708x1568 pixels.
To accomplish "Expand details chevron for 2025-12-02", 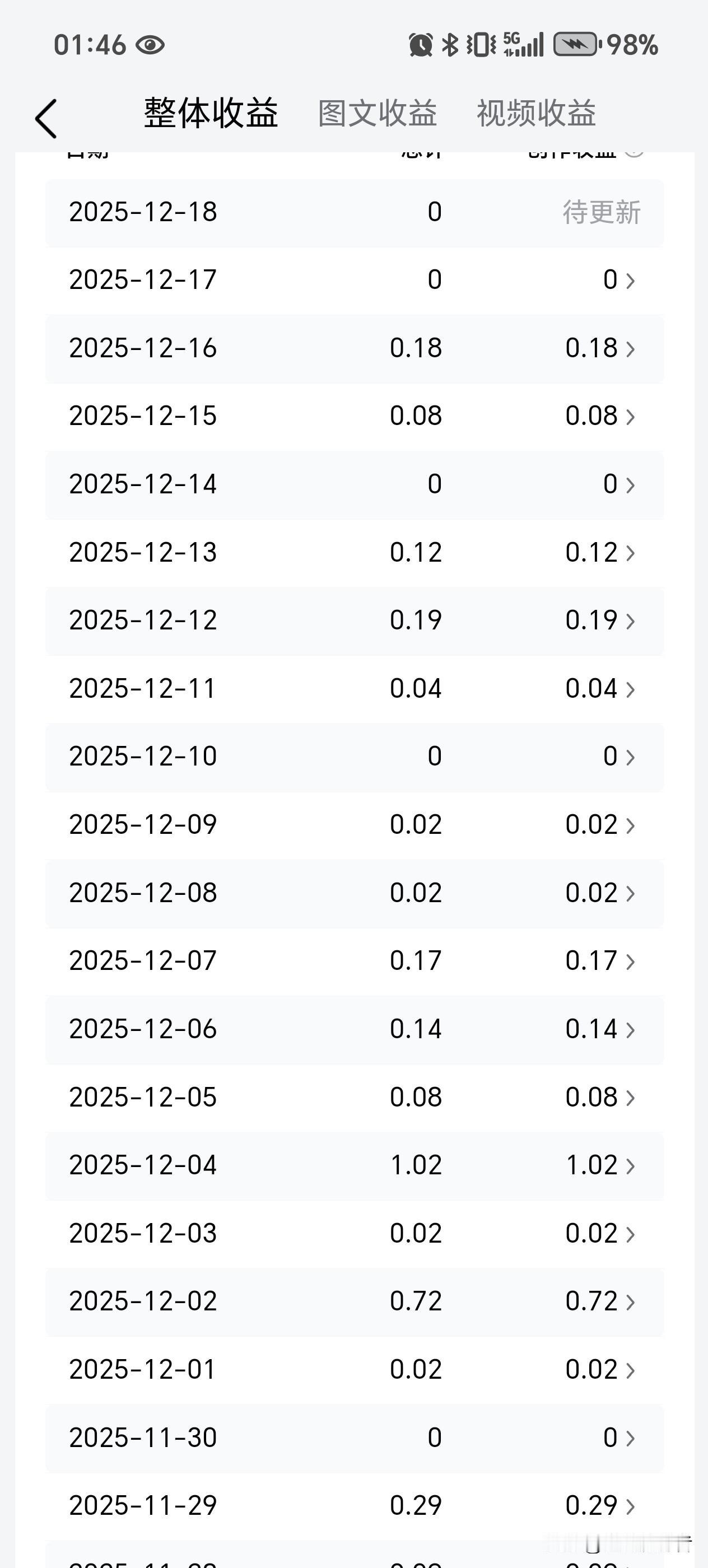I will [631, 1302].
